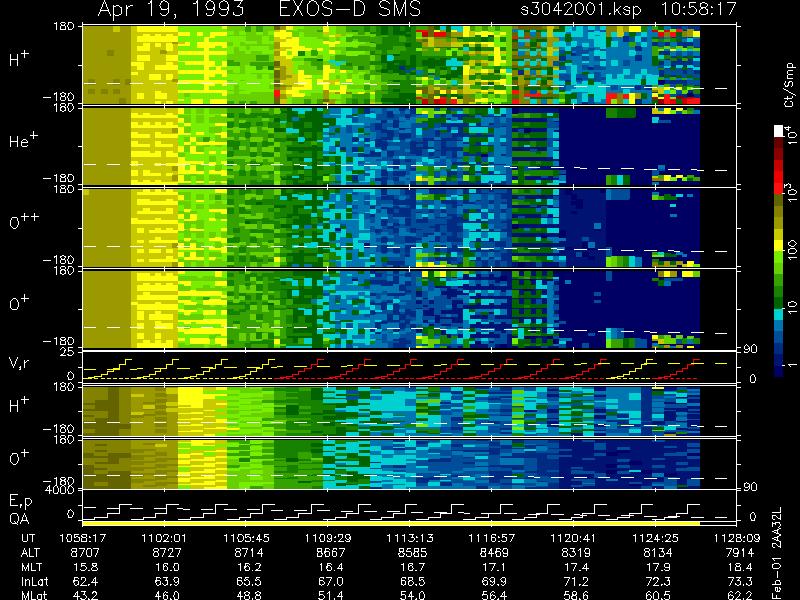Click altitude value '8707'
The image size is (800, 600).
pos(85,553)
